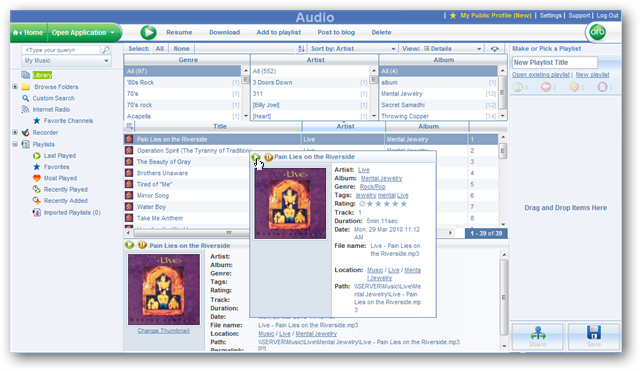Open Settings link in top bar
The image size is (640, 371).
click(551, 16)
